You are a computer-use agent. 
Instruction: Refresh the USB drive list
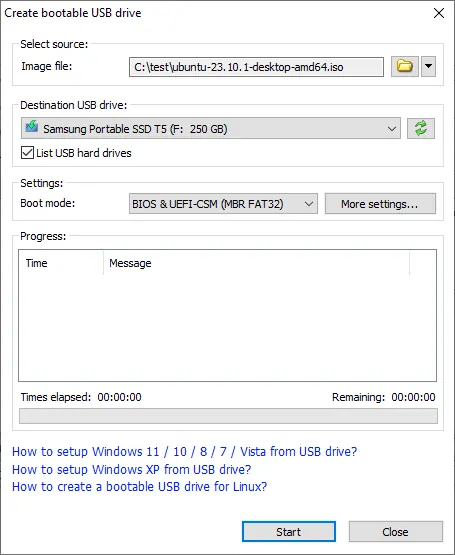coord(421,128)
